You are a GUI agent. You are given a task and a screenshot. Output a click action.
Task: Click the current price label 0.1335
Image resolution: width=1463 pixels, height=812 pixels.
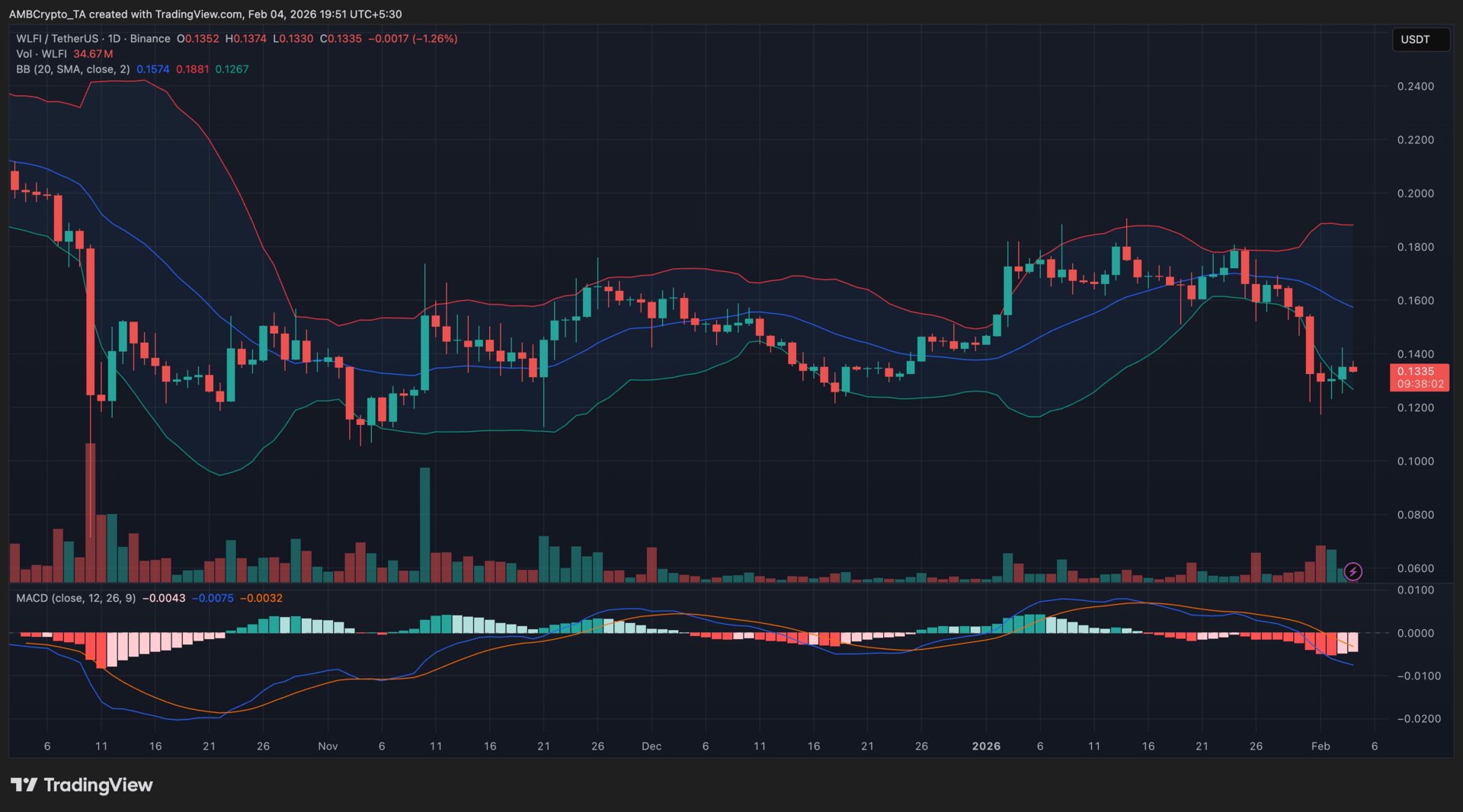click(1416, 372)
